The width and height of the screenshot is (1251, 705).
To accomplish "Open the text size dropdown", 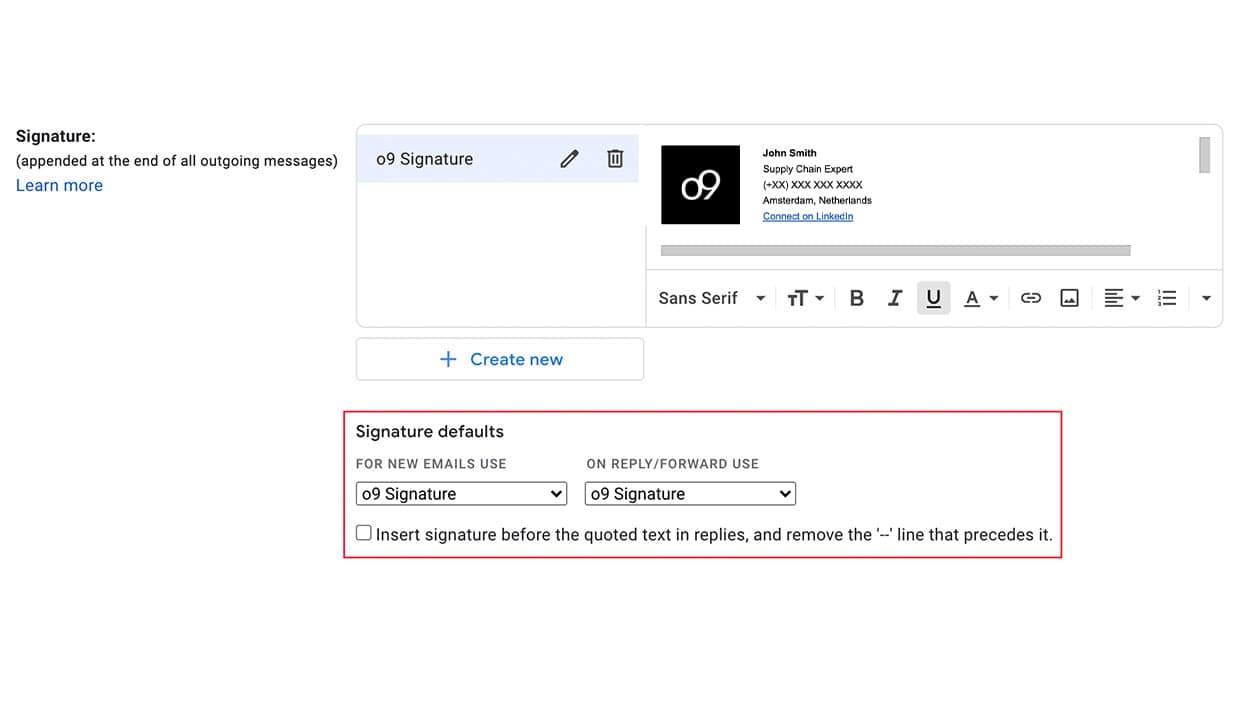I will pyautogui.click(x=805, y=298).
